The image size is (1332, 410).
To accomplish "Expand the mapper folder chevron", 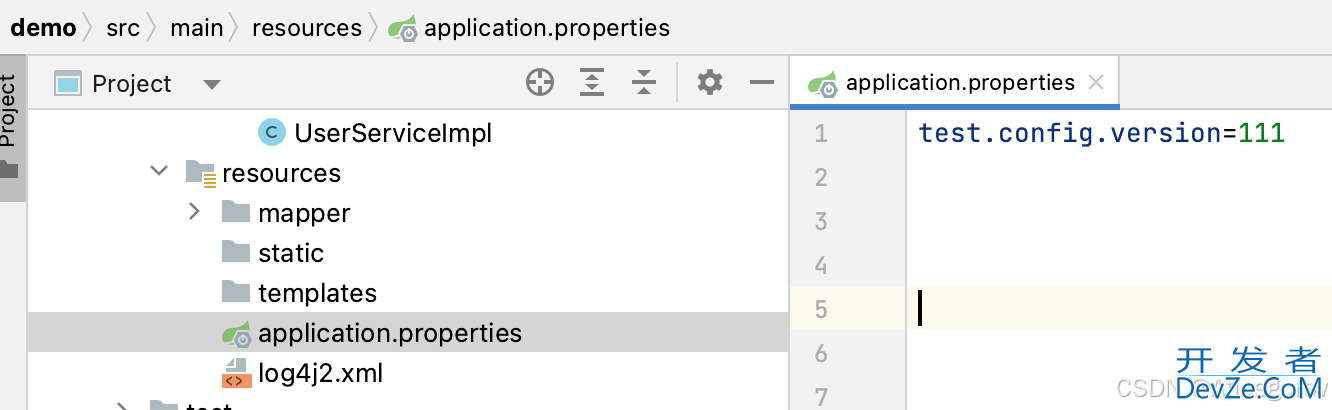I will [195, 212].
